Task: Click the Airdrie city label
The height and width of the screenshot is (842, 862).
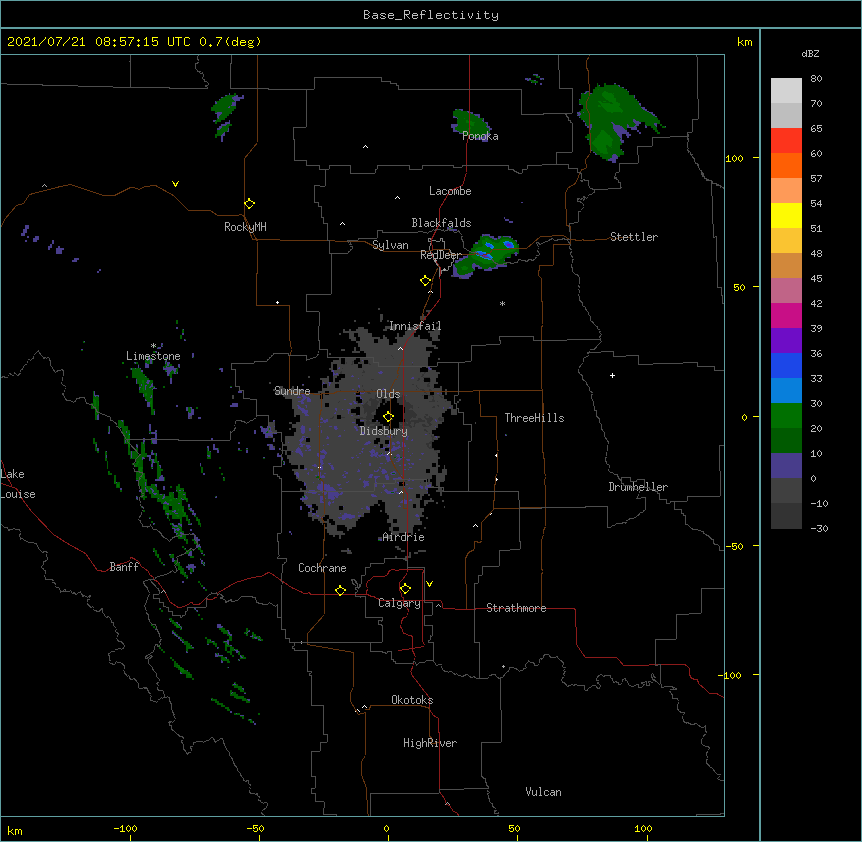Action: coord(403,537)
